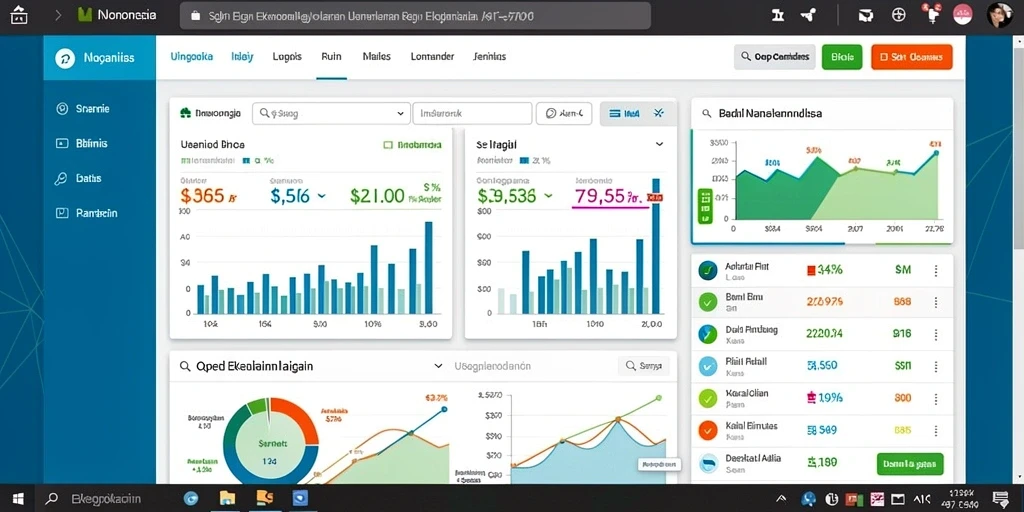Click the green Blola button
The height and width of the screenshot is (512, 1024).
tap(842, 57)
